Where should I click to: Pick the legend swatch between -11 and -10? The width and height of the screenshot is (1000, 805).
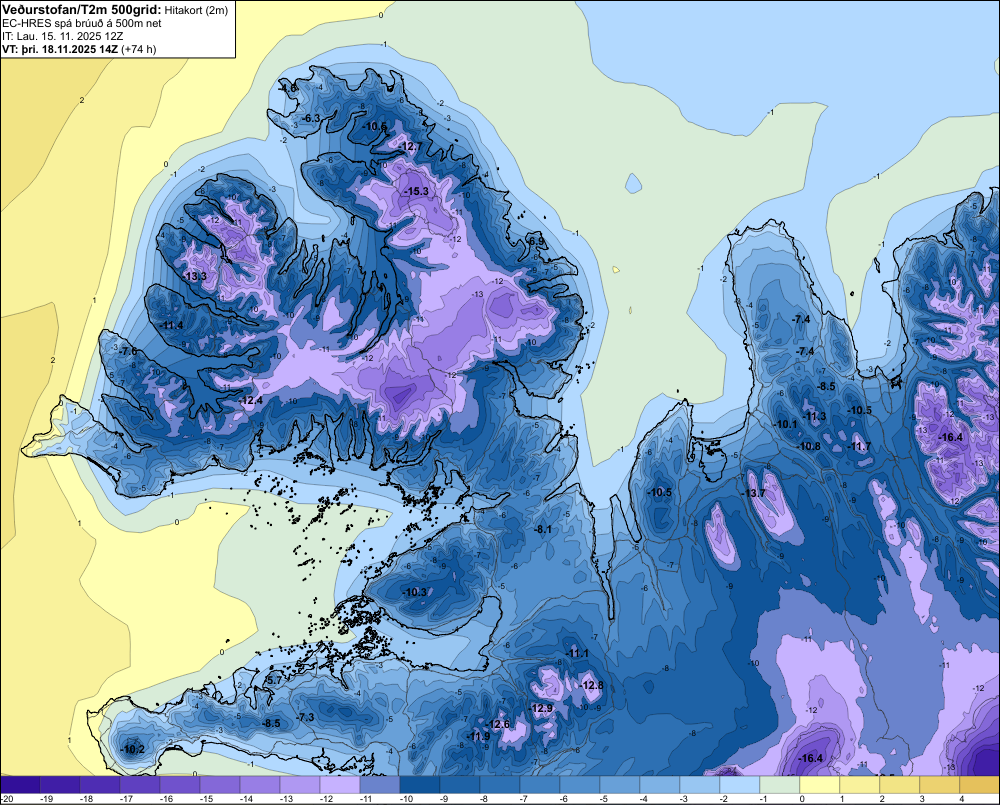[379, 785]
